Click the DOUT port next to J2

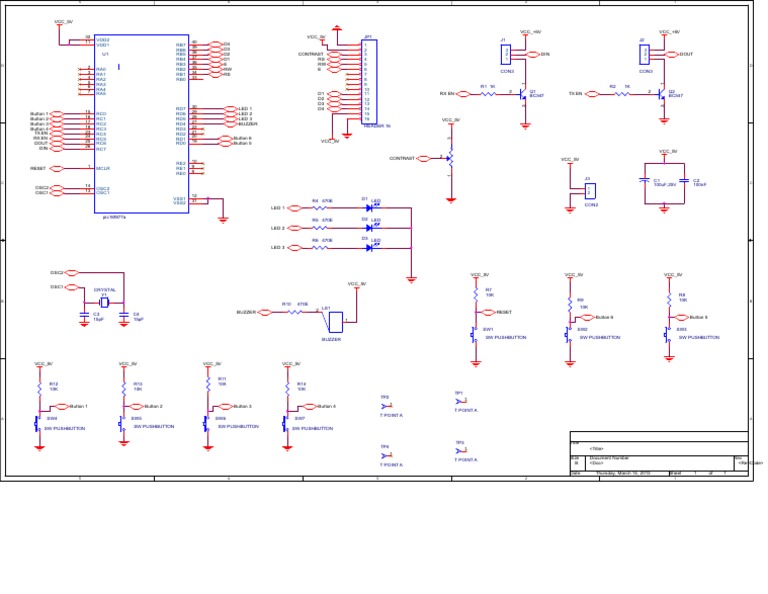pyautogui.click(x=672, y=54)
